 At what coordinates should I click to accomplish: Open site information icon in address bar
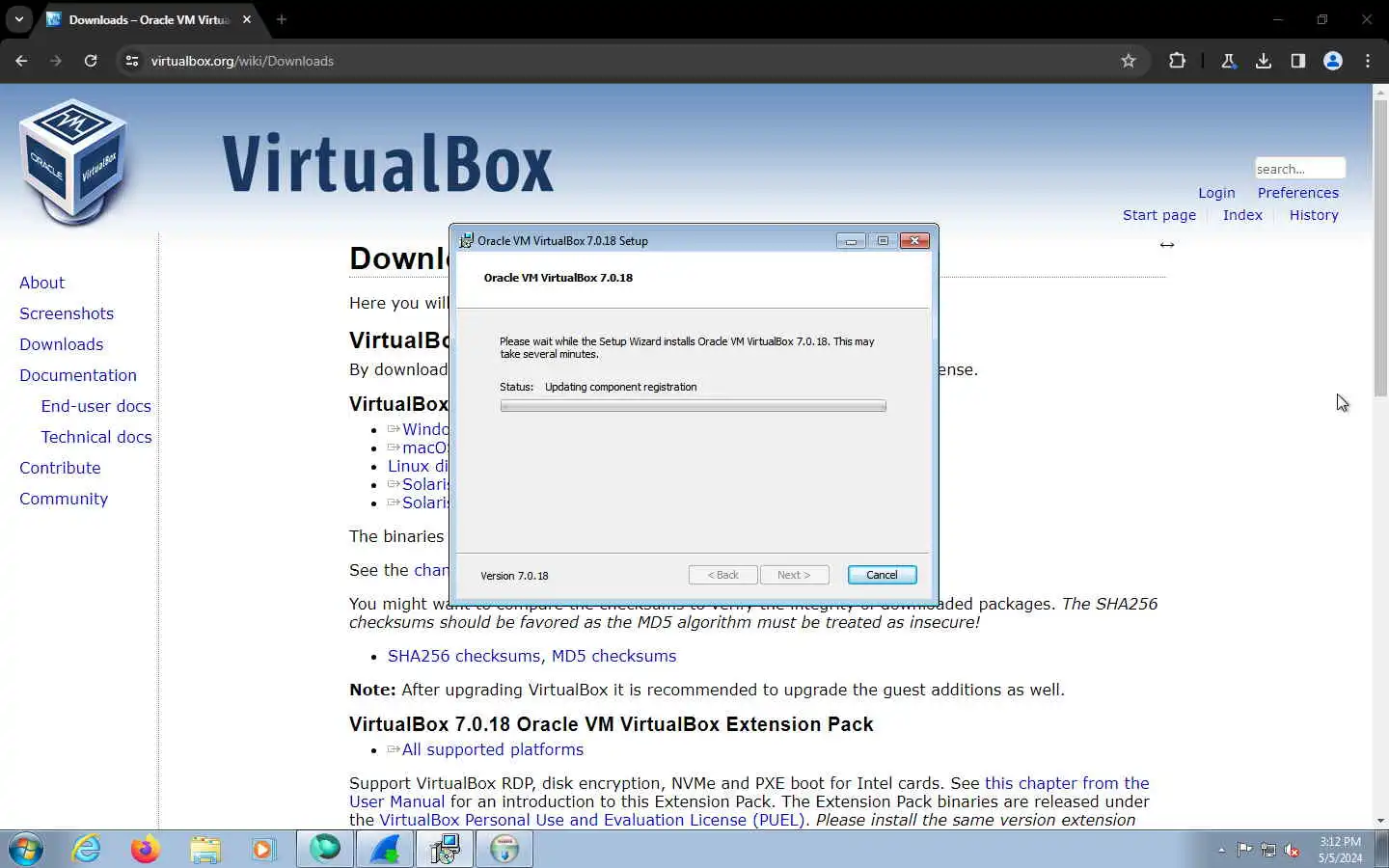pyautogui.click(x=132, y=61)
